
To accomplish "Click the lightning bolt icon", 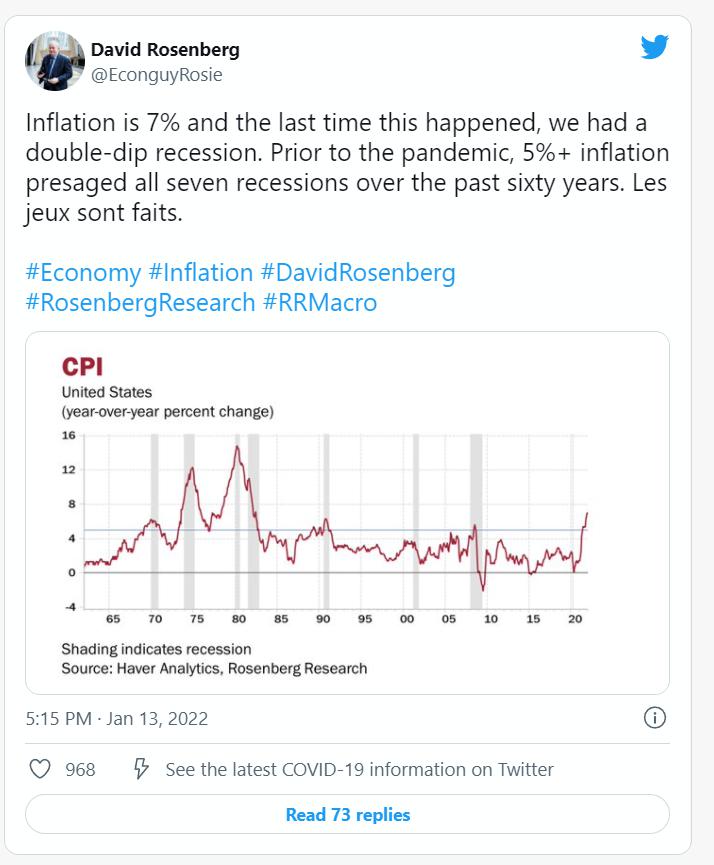I will 141,769.
